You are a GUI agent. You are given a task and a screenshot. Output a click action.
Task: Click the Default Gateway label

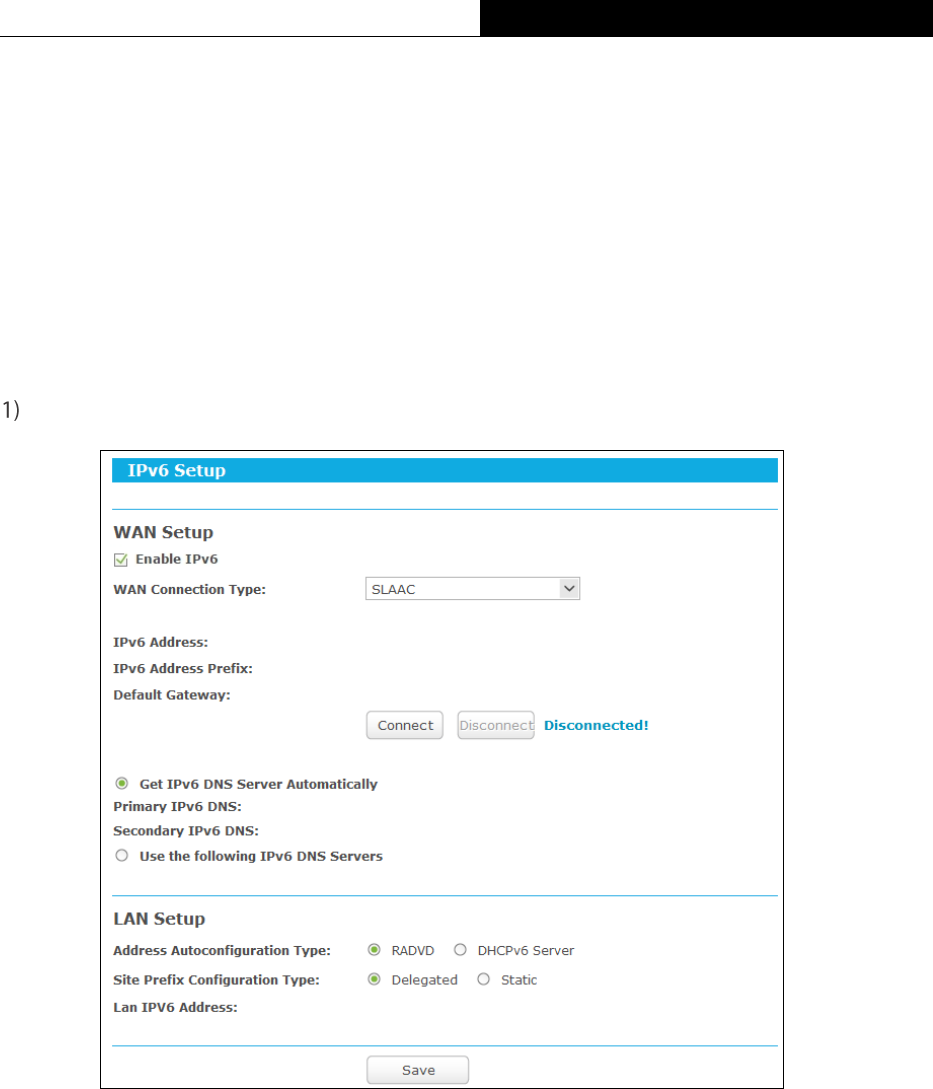tap(172, 695)
